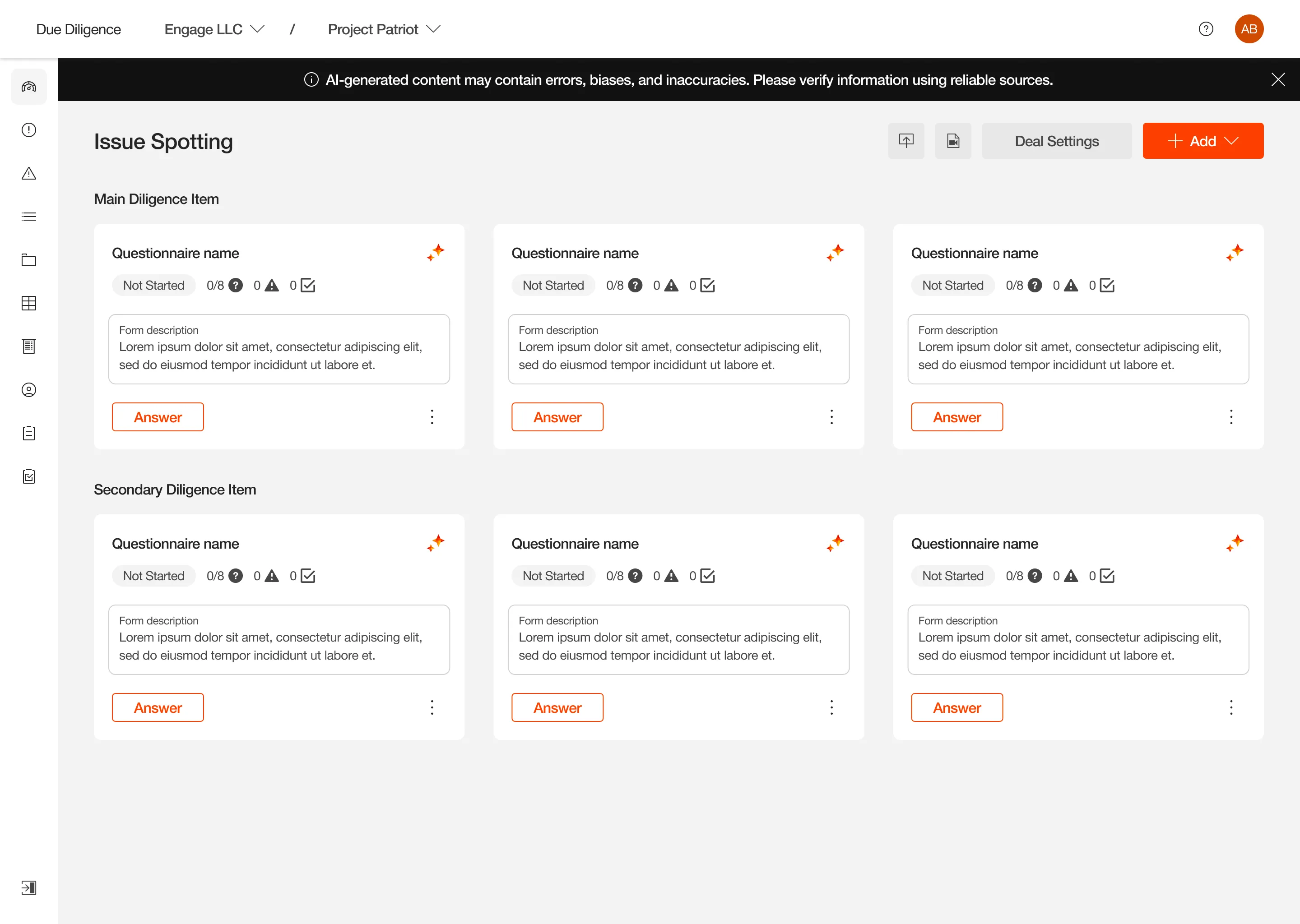Image resolution: width=1300 pixels, height=924 pixels.
Task: Click the help question mark icon
Action: point(1206,29)
